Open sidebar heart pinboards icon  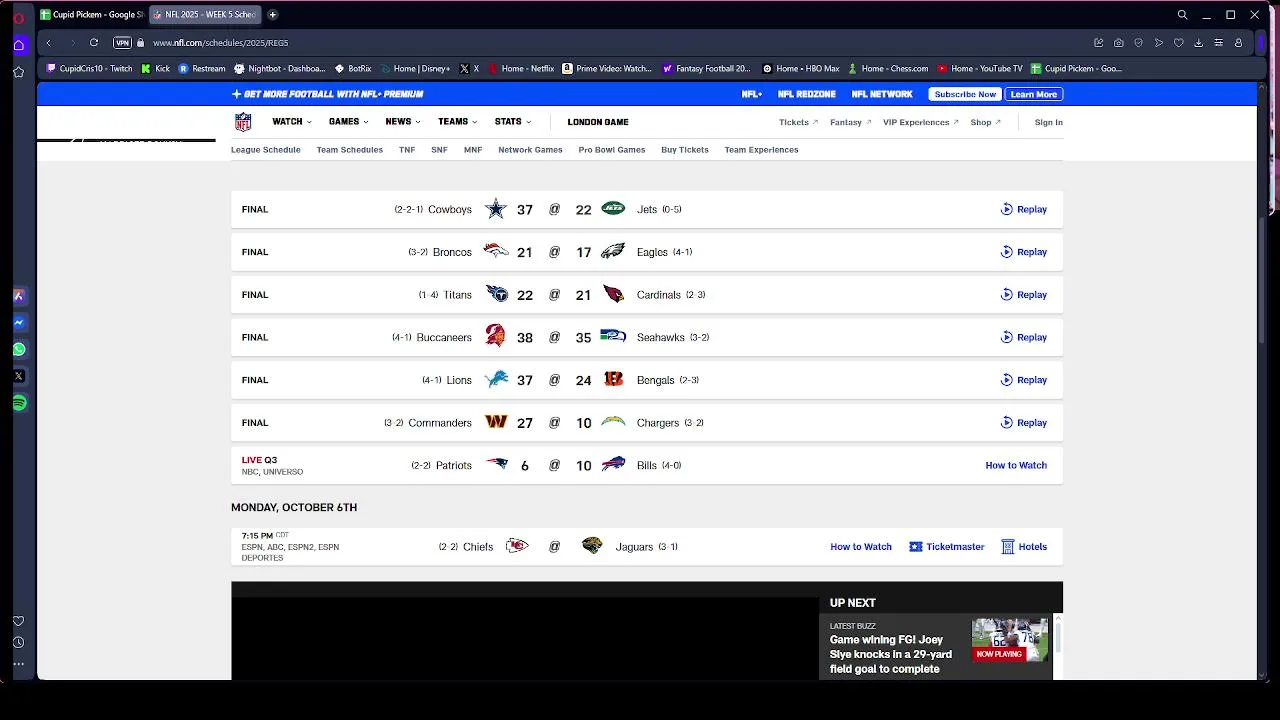click(19, 621)
